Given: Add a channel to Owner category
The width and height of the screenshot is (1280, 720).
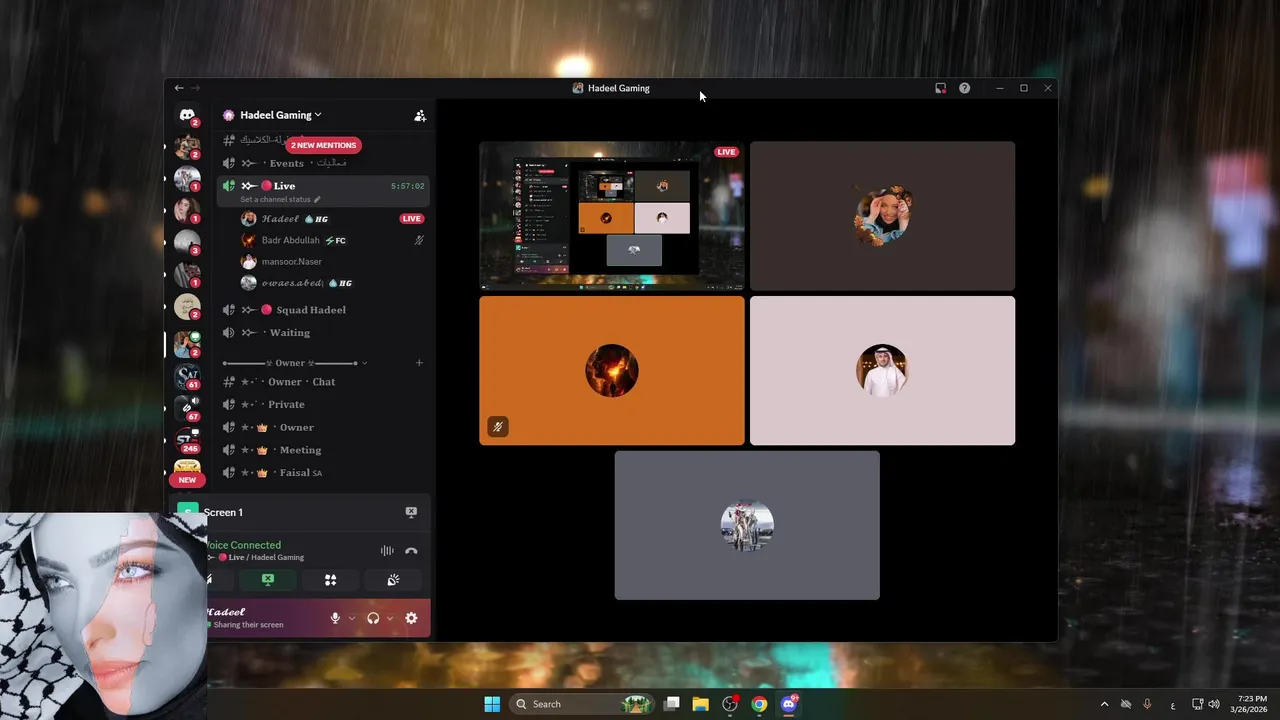Looking at the screenshot, I should tap(419, 363).
